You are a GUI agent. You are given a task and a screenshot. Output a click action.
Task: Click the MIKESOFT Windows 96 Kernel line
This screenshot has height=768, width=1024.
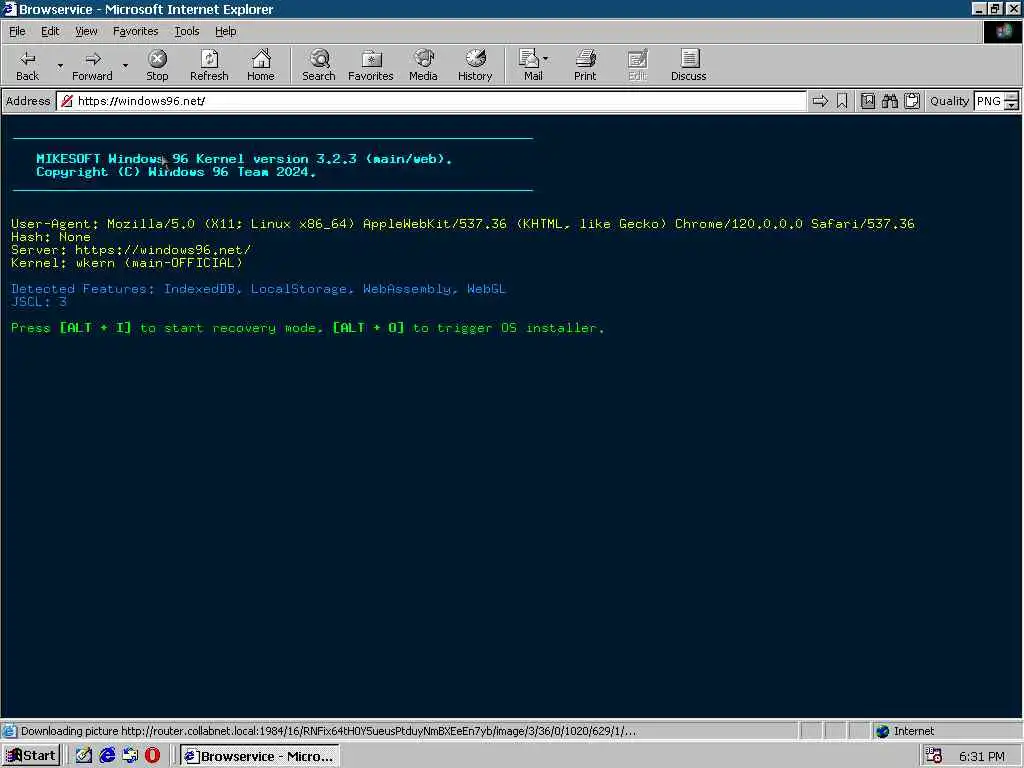(244, 159)
